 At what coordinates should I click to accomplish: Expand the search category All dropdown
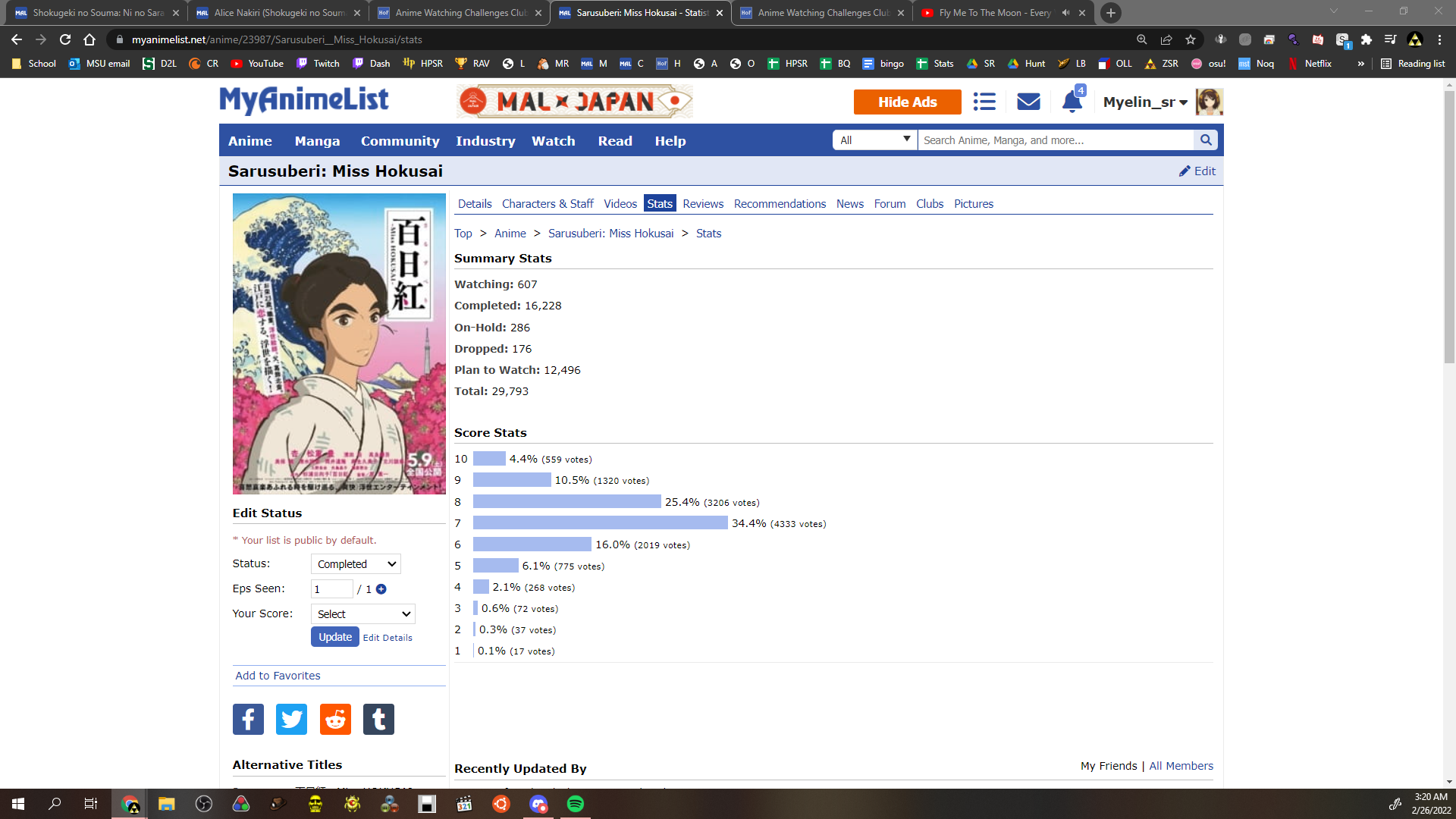tap(874, 140)
